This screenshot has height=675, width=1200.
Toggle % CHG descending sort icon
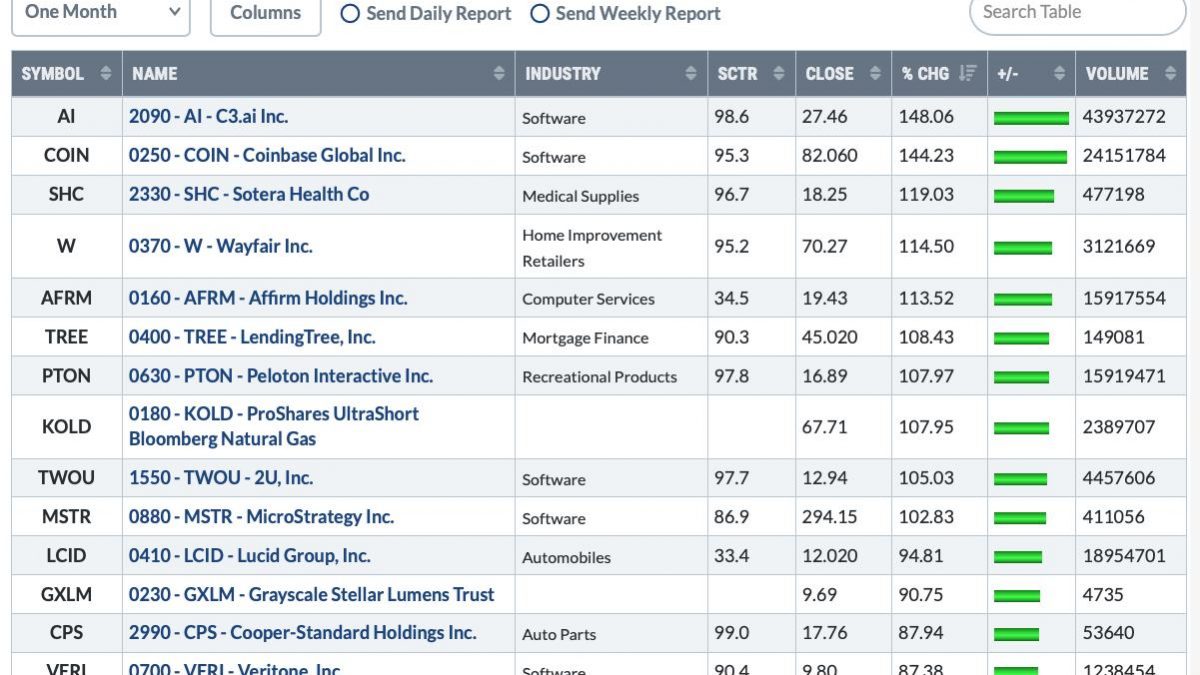click(967, 74)
